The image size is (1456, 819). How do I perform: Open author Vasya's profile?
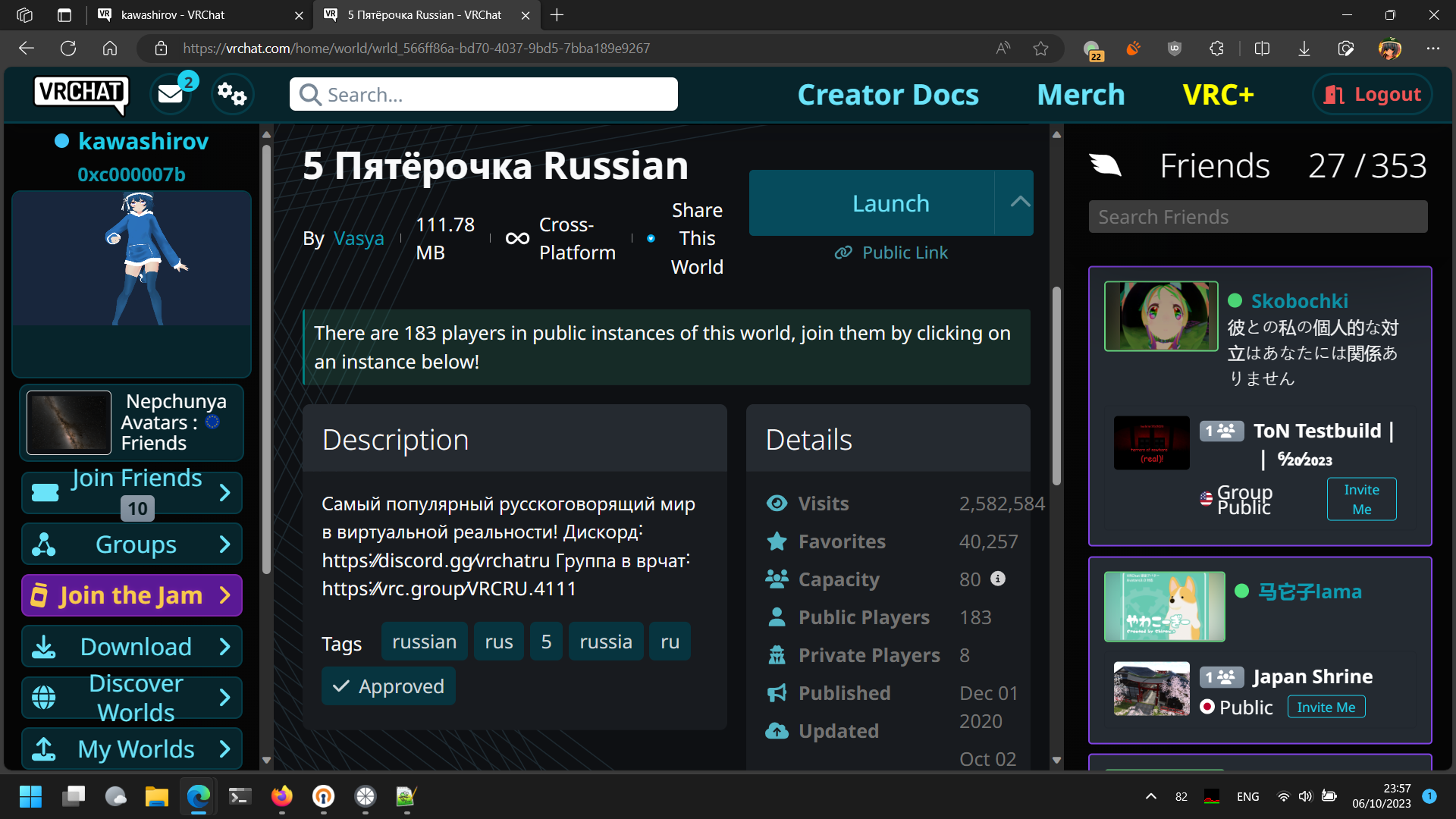(359, 238)
